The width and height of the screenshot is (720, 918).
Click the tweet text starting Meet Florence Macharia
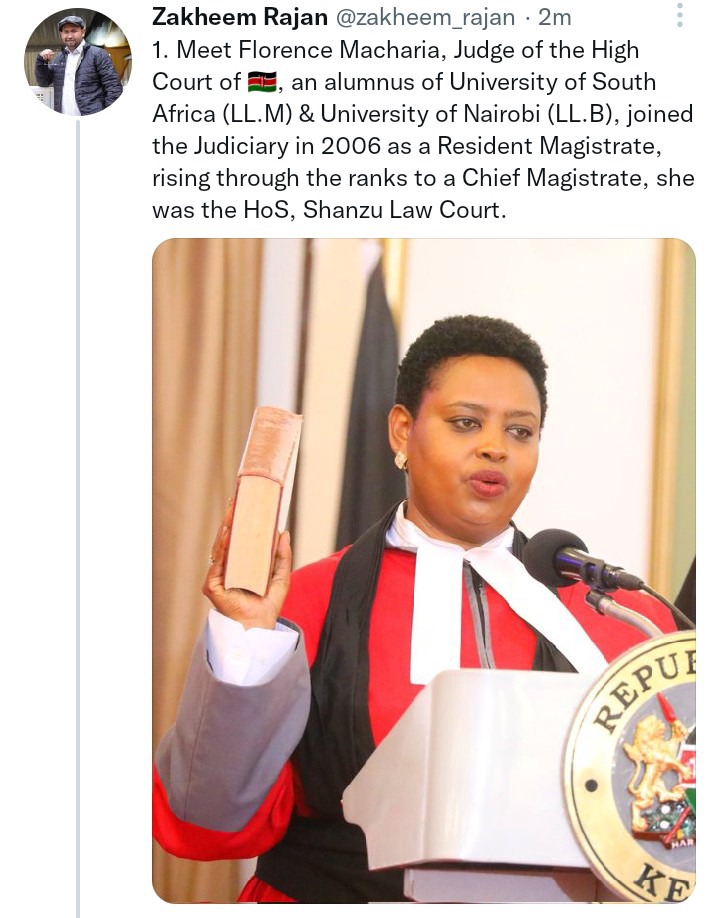tap(423, 129)
